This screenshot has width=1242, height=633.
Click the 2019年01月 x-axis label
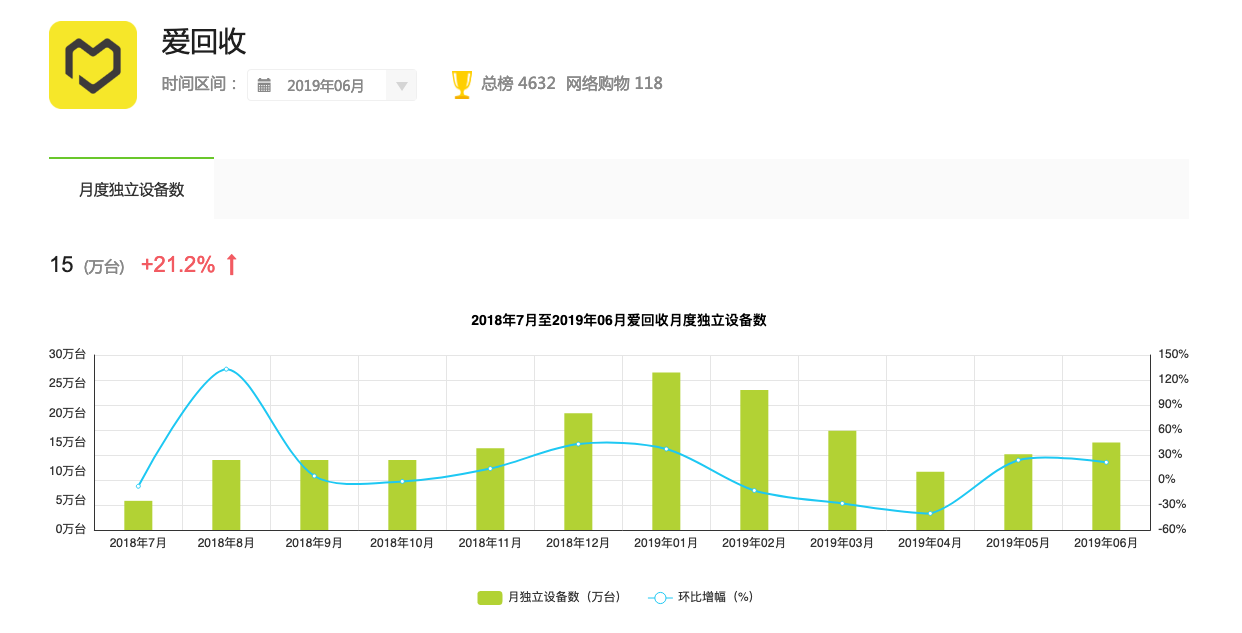click(666, 543)
